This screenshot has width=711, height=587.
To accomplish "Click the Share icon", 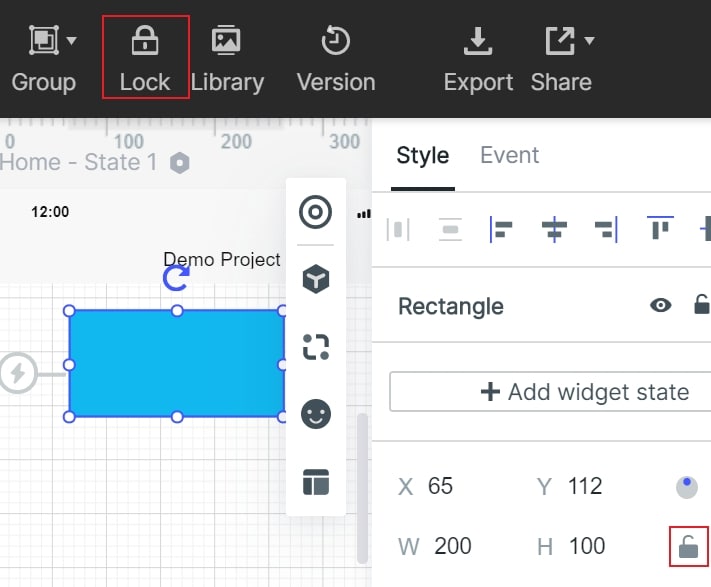I will point(560,41).
